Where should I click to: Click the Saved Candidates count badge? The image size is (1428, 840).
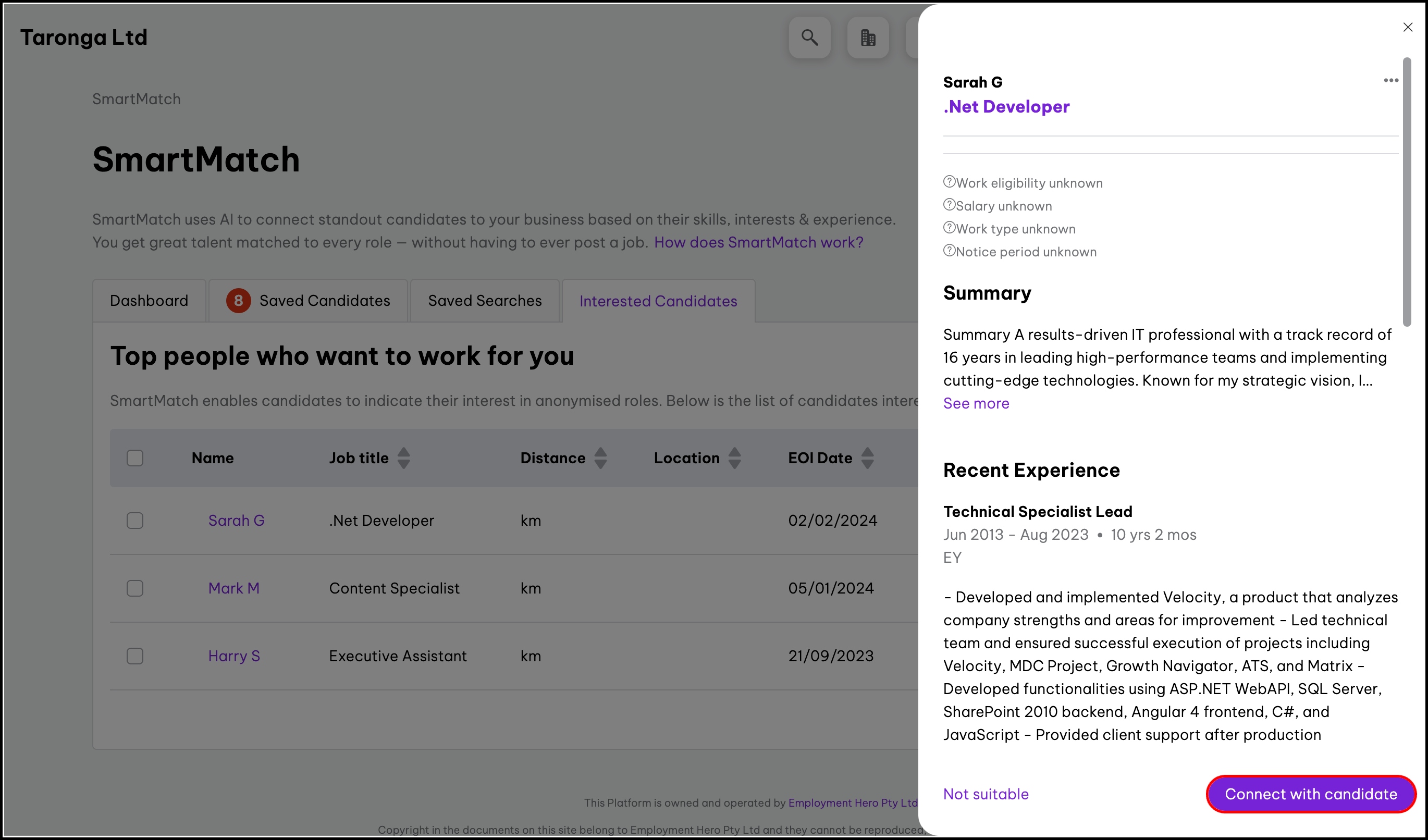tap(239, 301)
